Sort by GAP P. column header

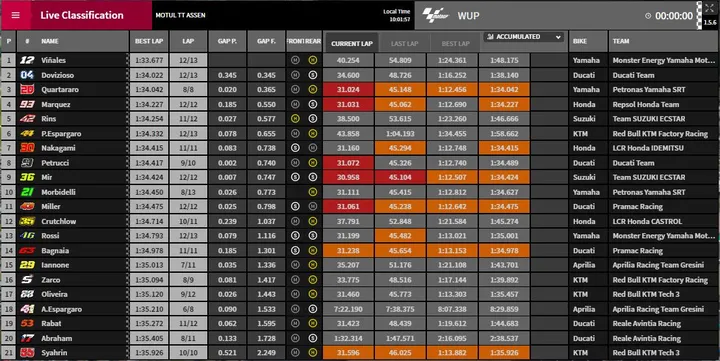[x=227, y=41]
